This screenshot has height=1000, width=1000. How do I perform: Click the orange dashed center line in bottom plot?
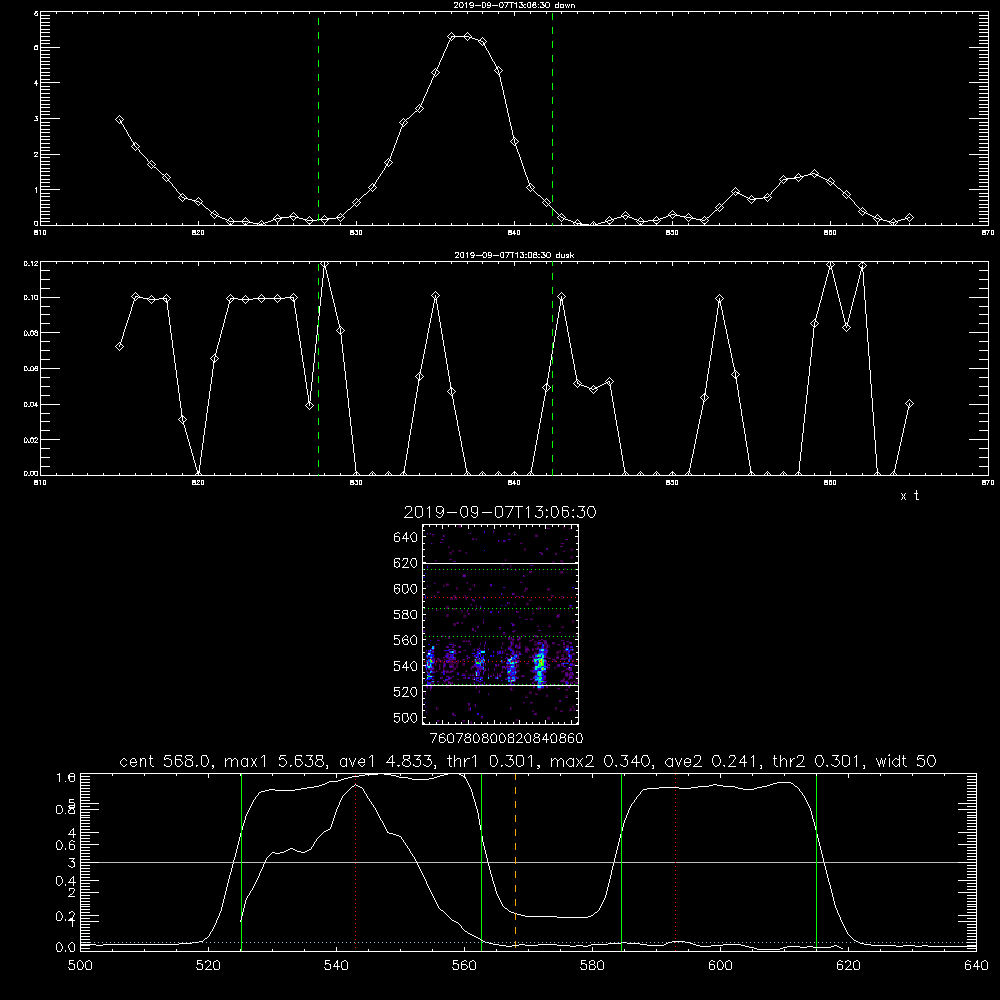click(x=515, y=861)
